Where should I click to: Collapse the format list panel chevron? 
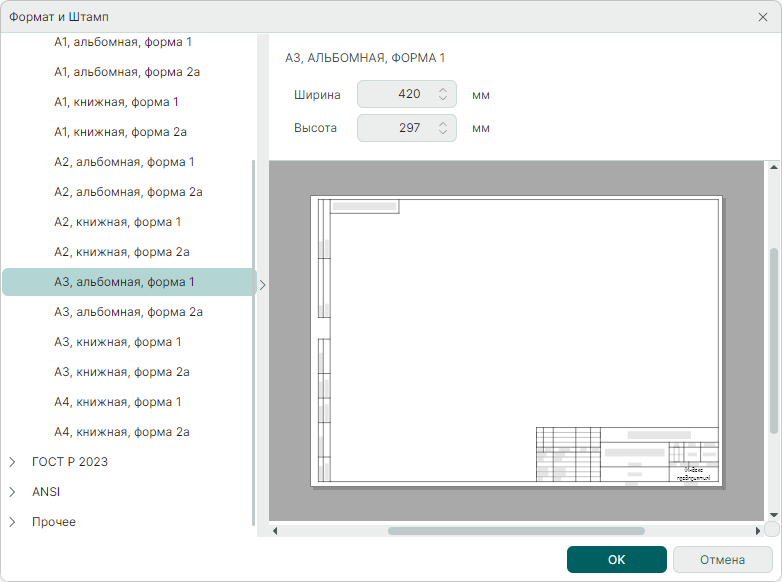point(263,284)
